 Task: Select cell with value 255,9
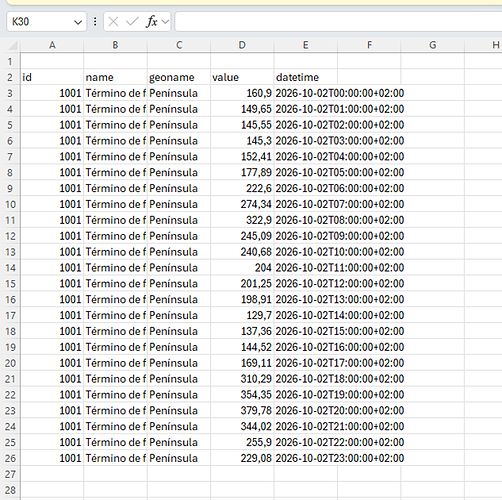coord(242,442)
